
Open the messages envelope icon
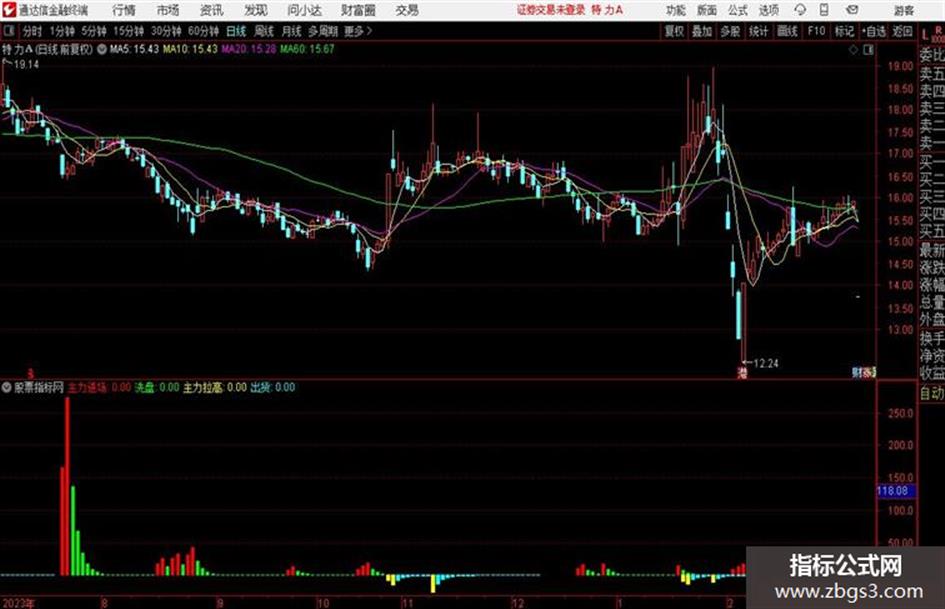point(852,10)
